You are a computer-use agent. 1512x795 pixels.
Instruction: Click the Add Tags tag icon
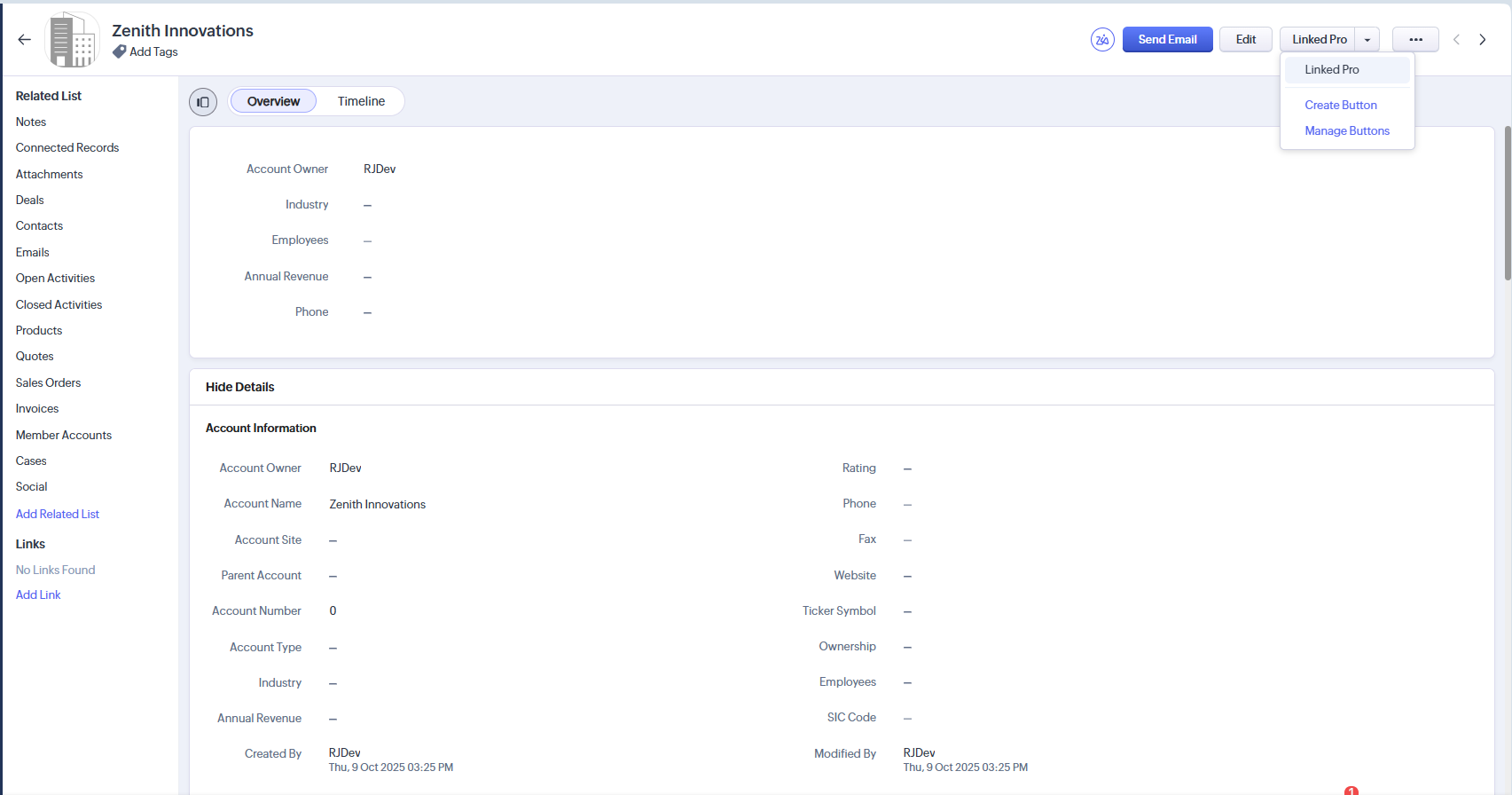tap(120, 52)
